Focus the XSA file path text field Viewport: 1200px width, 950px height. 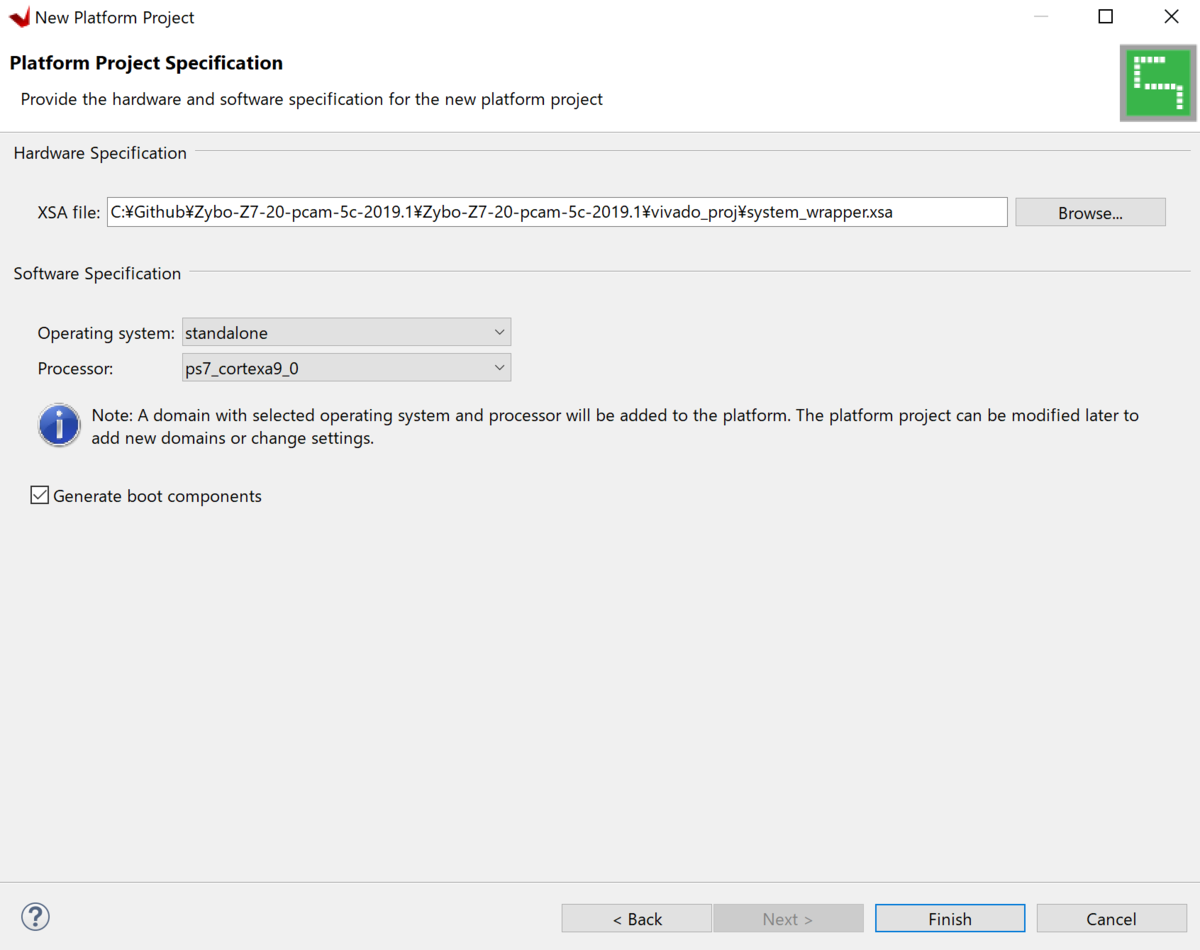point(556,212)
